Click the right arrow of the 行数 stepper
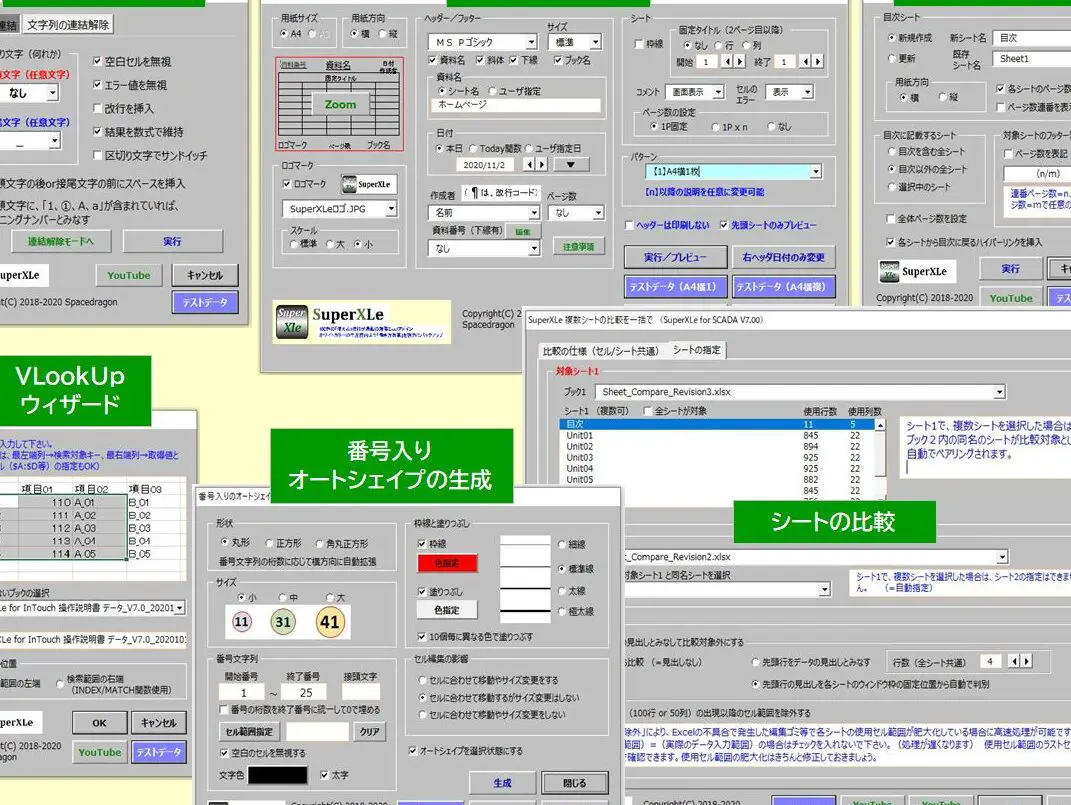 click(1025, 662)
